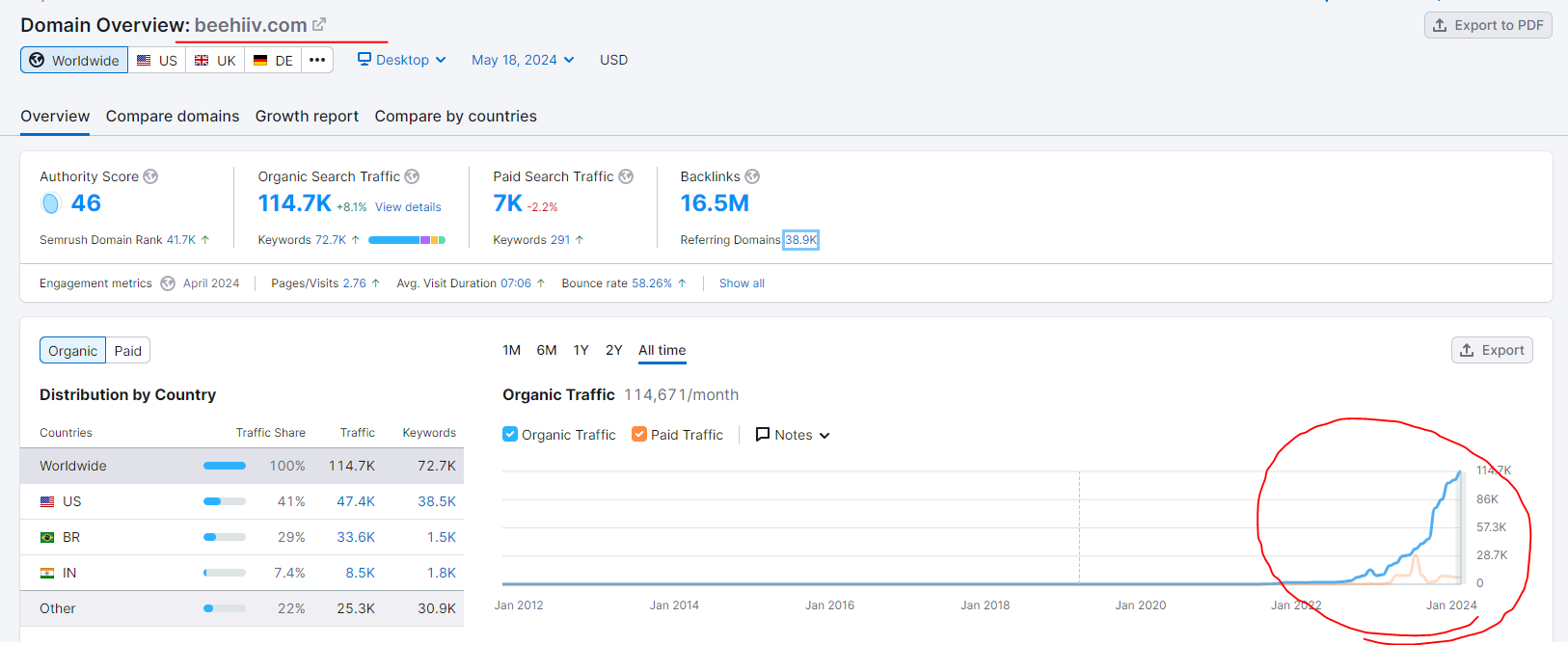
Task: Toggle Organic Traffic checkbox
Action: pyautogui.click(x=510, y=434)
